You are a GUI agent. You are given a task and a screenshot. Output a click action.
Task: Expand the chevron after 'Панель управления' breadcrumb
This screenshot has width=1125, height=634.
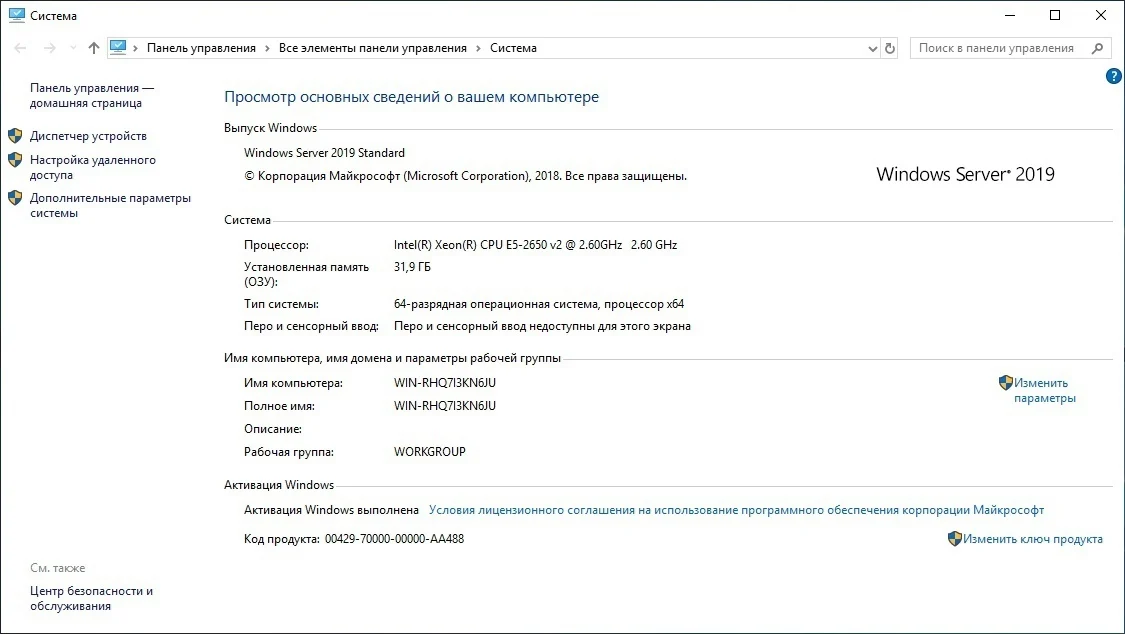pos(268,48)
